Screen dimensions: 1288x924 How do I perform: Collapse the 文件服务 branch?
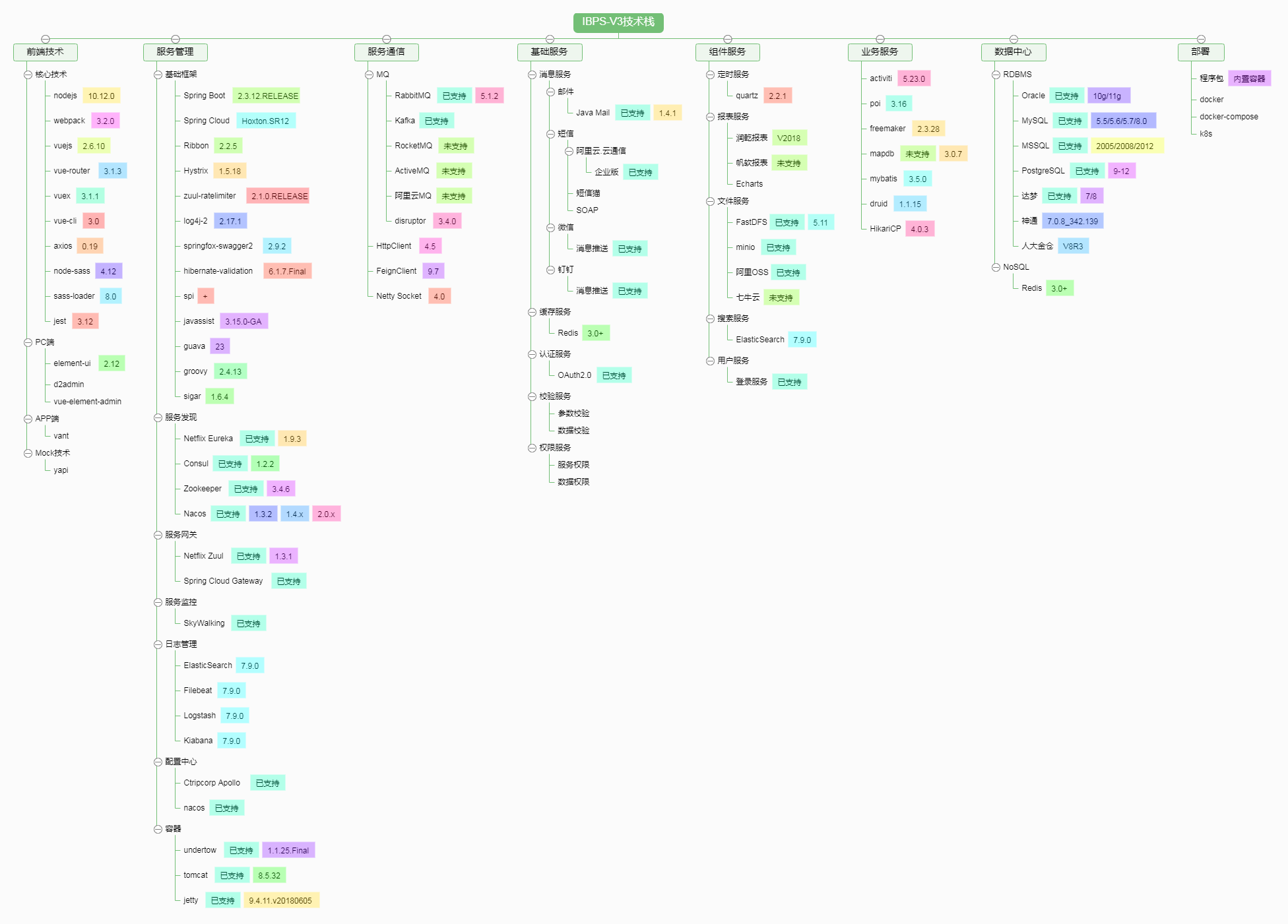tap(711, 201)
